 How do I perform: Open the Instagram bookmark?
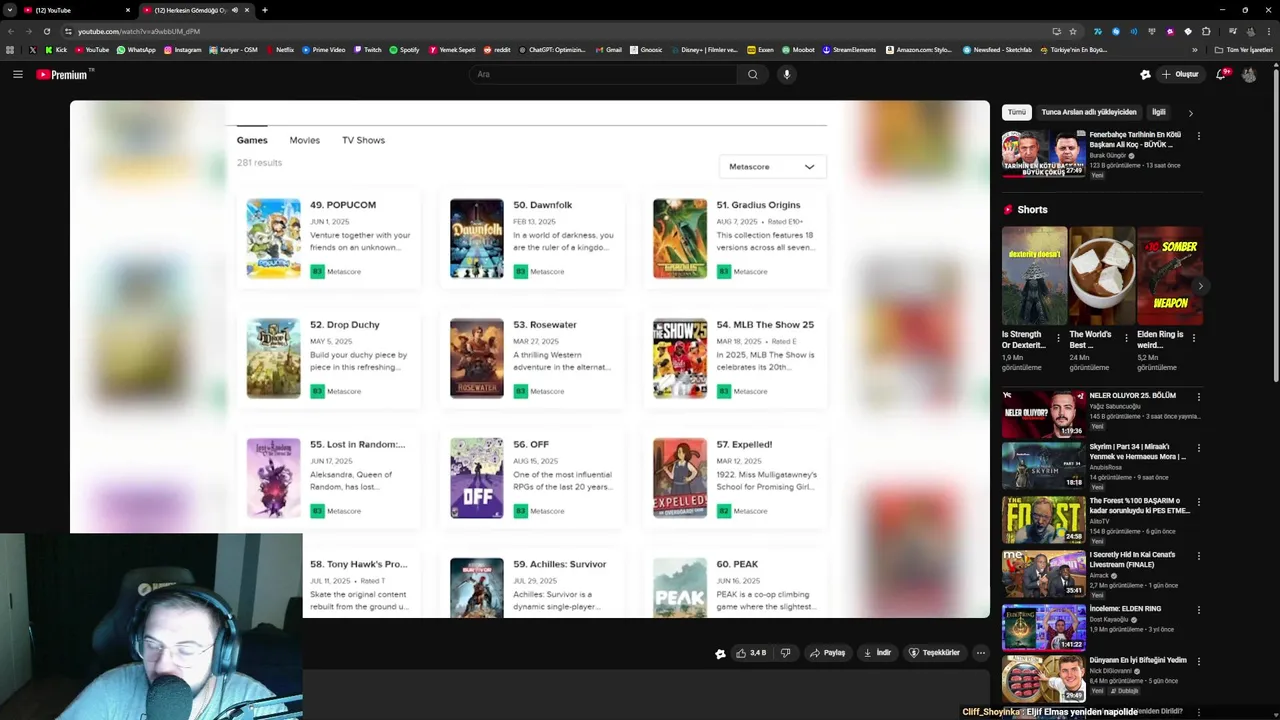[182, 49]
